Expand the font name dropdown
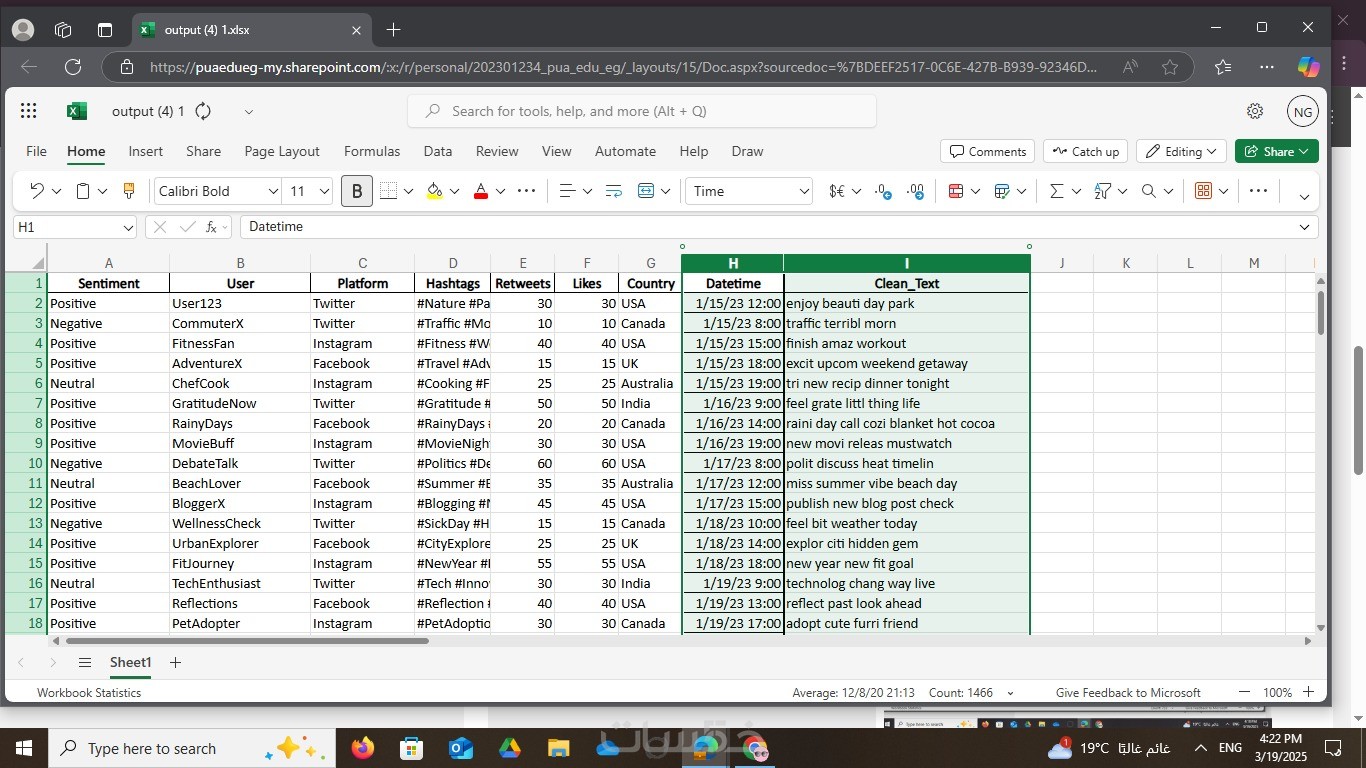The image size is (1366, 768). pos(273,191)
